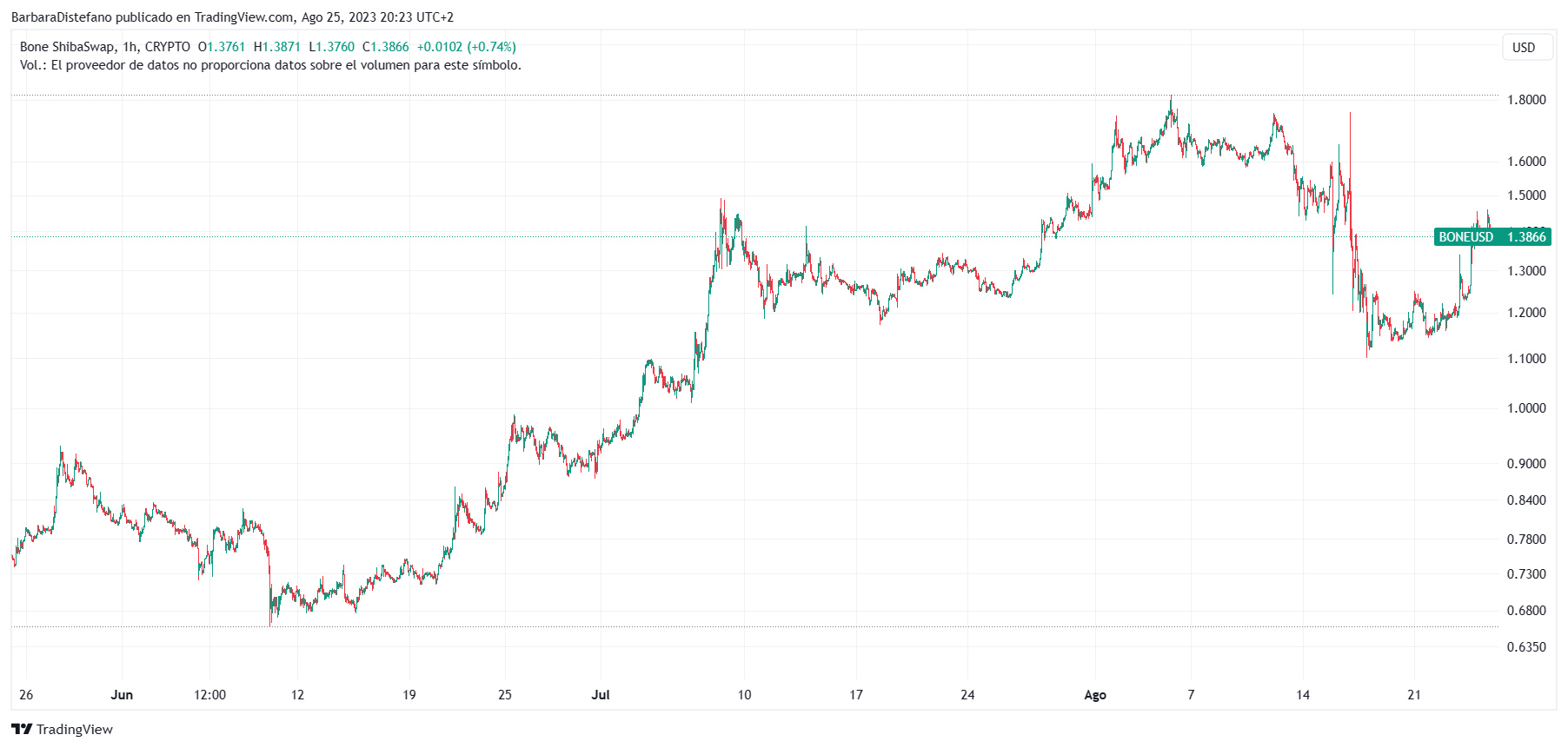Click the TradingView text link at bottom

tap(75, 729)
